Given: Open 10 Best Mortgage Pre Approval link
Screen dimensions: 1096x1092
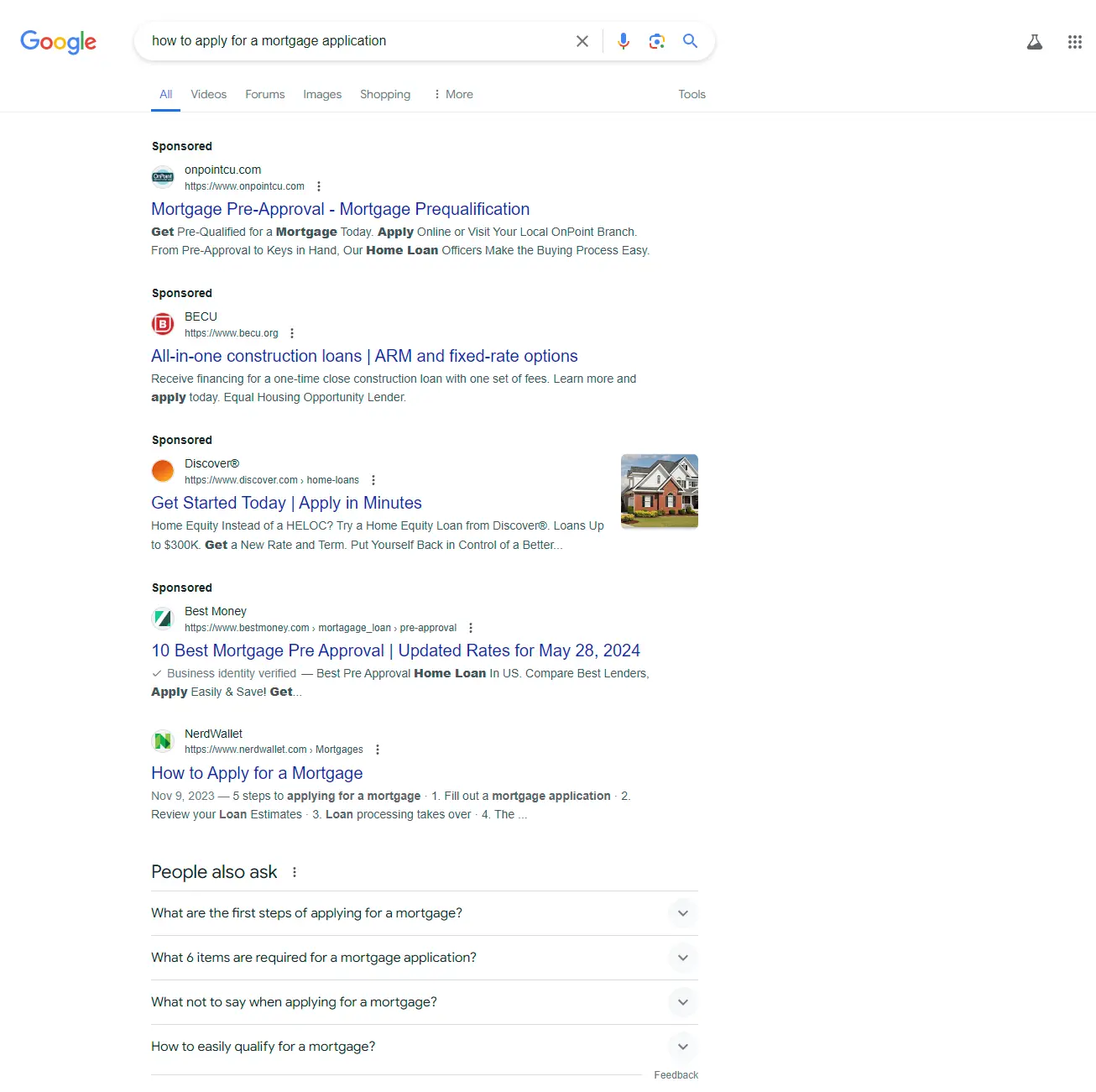Looking at the screenshot, I should [395, 650].
